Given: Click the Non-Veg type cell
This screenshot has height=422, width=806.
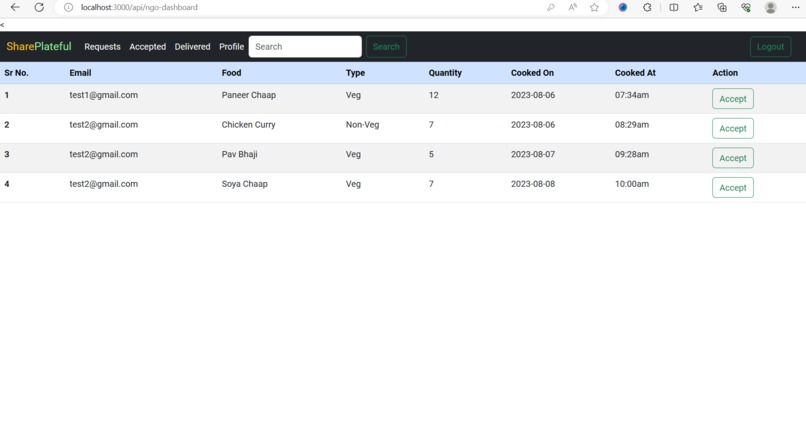Looking at the screenshot, I should point(362,125).
